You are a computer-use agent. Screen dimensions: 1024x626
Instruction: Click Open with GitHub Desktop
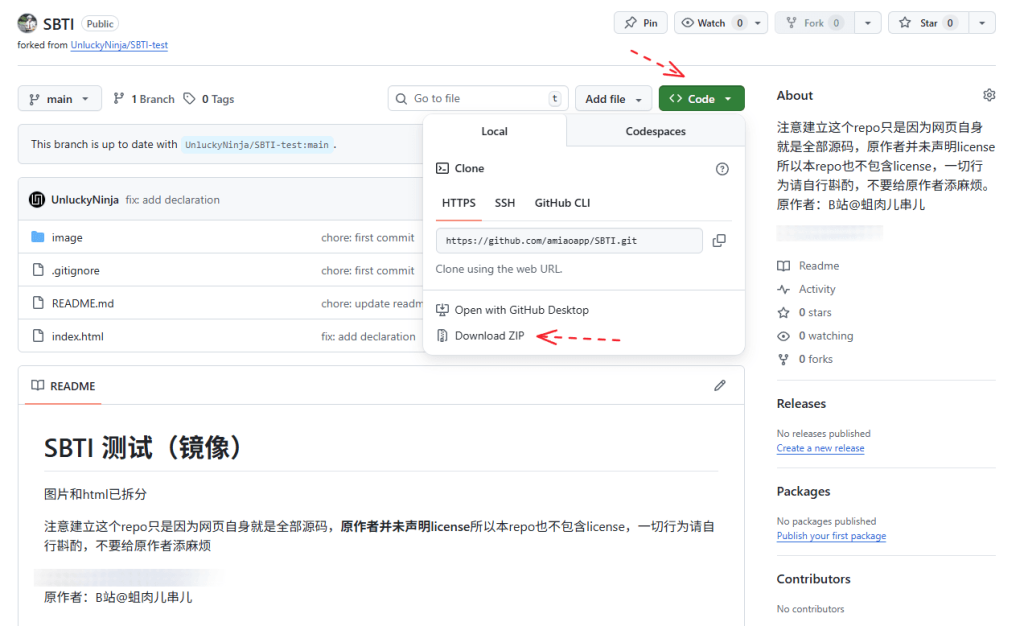click(521, 310)
